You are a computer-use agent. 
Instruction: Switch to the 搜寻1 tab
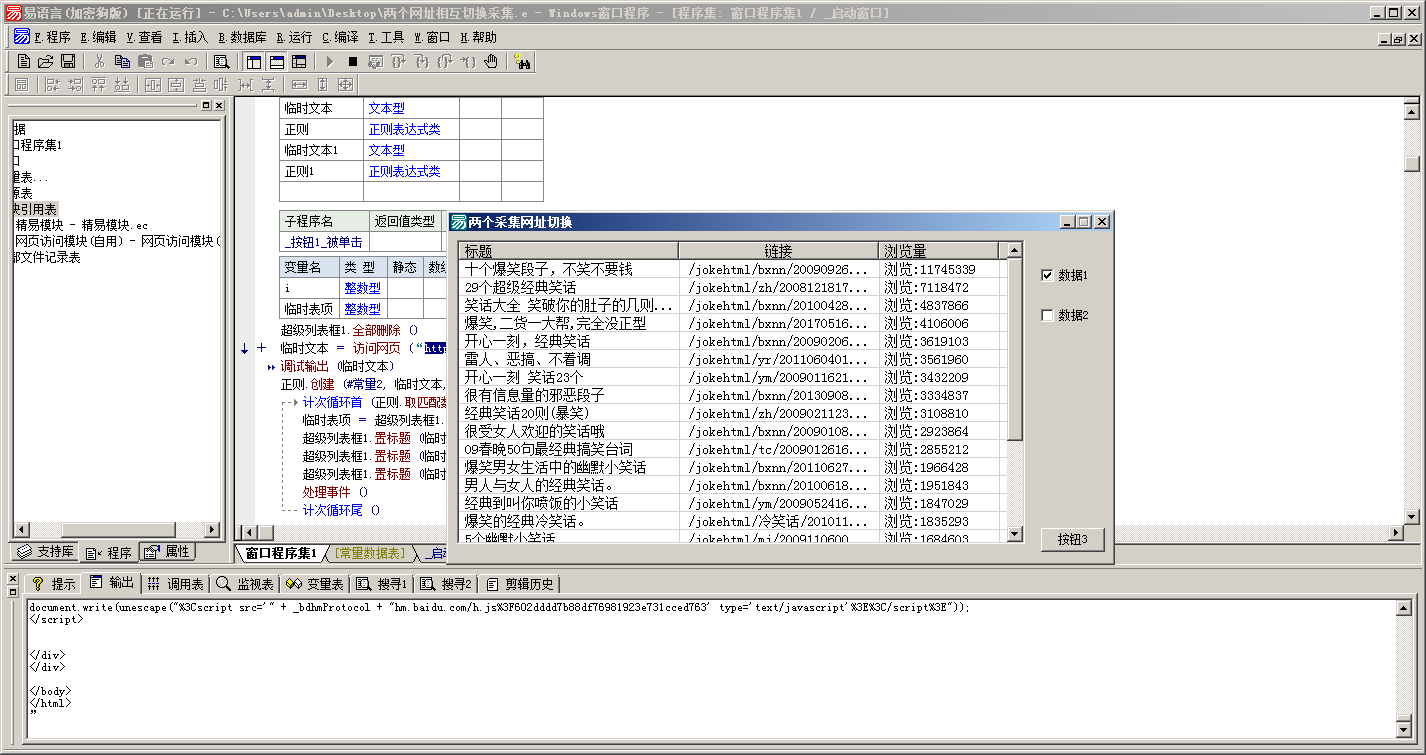[382, 583]
